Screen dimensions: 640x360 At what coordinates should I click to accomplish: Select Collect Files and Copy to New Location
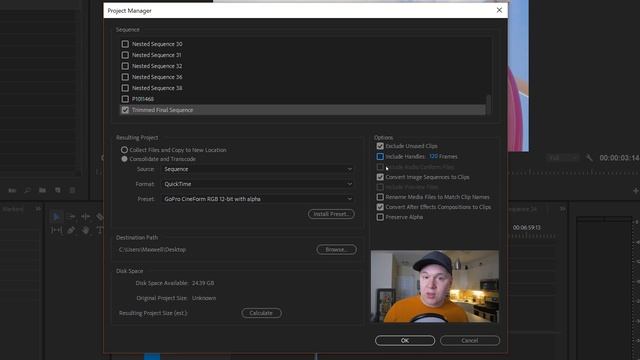[124, 150]
